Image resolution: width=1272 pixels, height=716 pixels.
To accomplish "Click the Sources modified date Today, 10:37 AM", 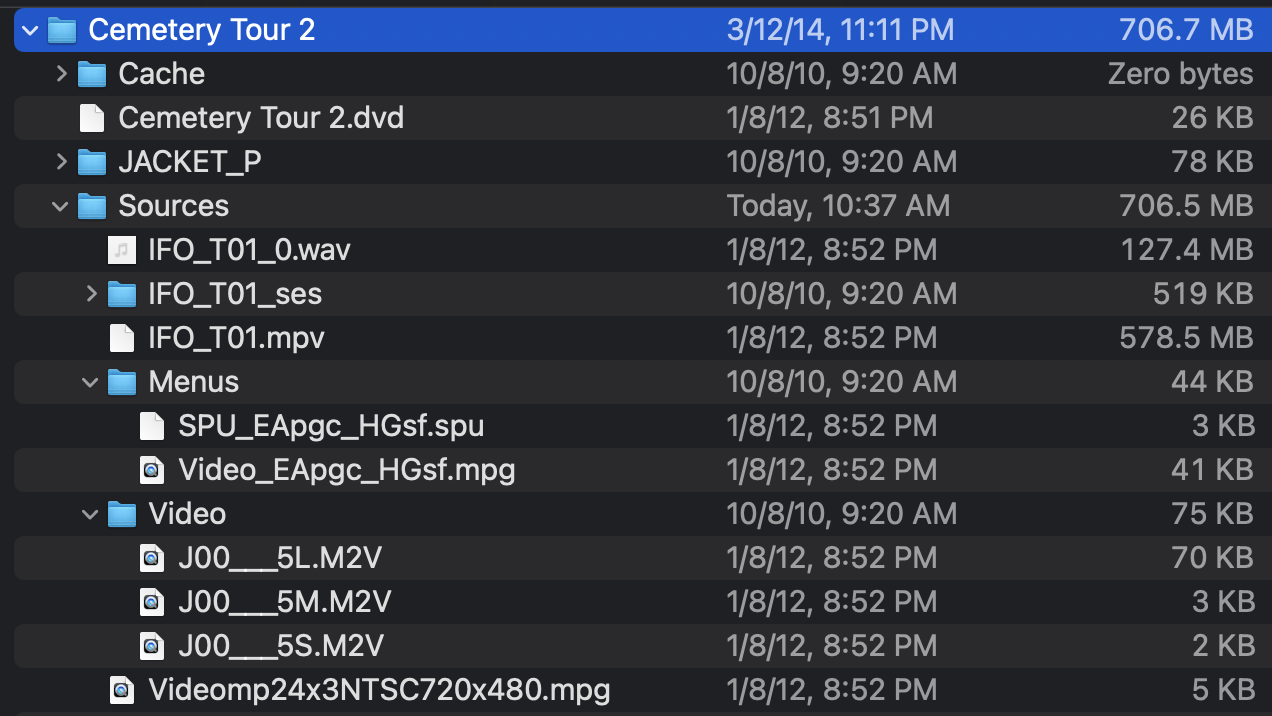I will [838, 206].
